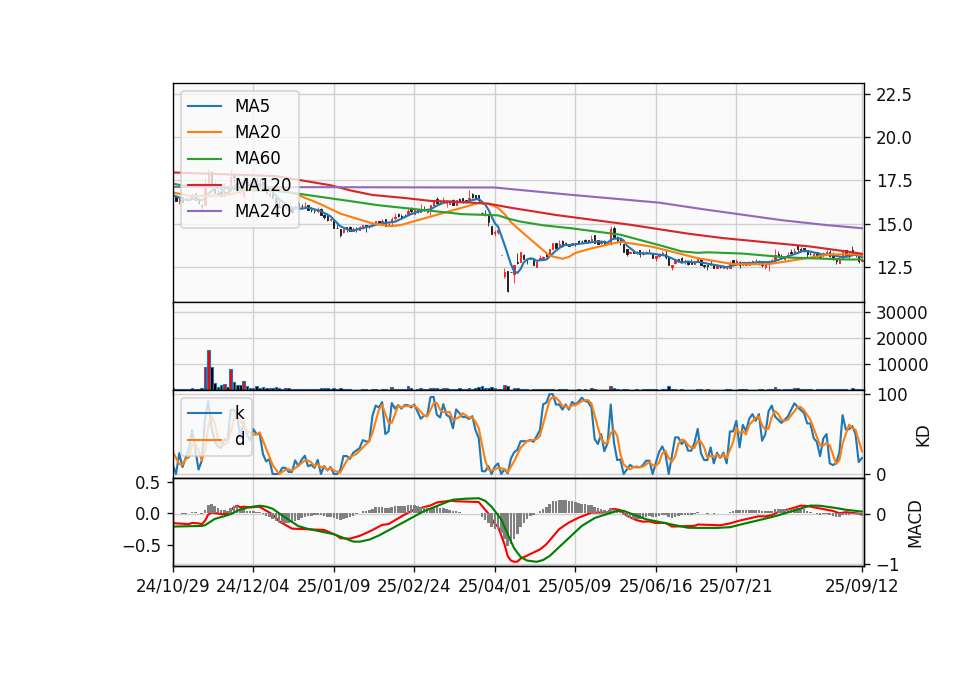Click the 22.5 price axis tick
960x690 pixels.
tap(894, 95)
